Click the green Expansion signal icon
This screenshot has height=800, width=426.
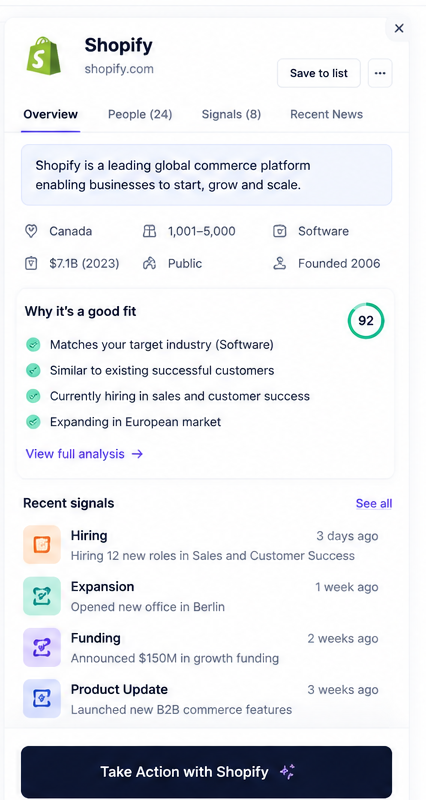tap(42, 595)
